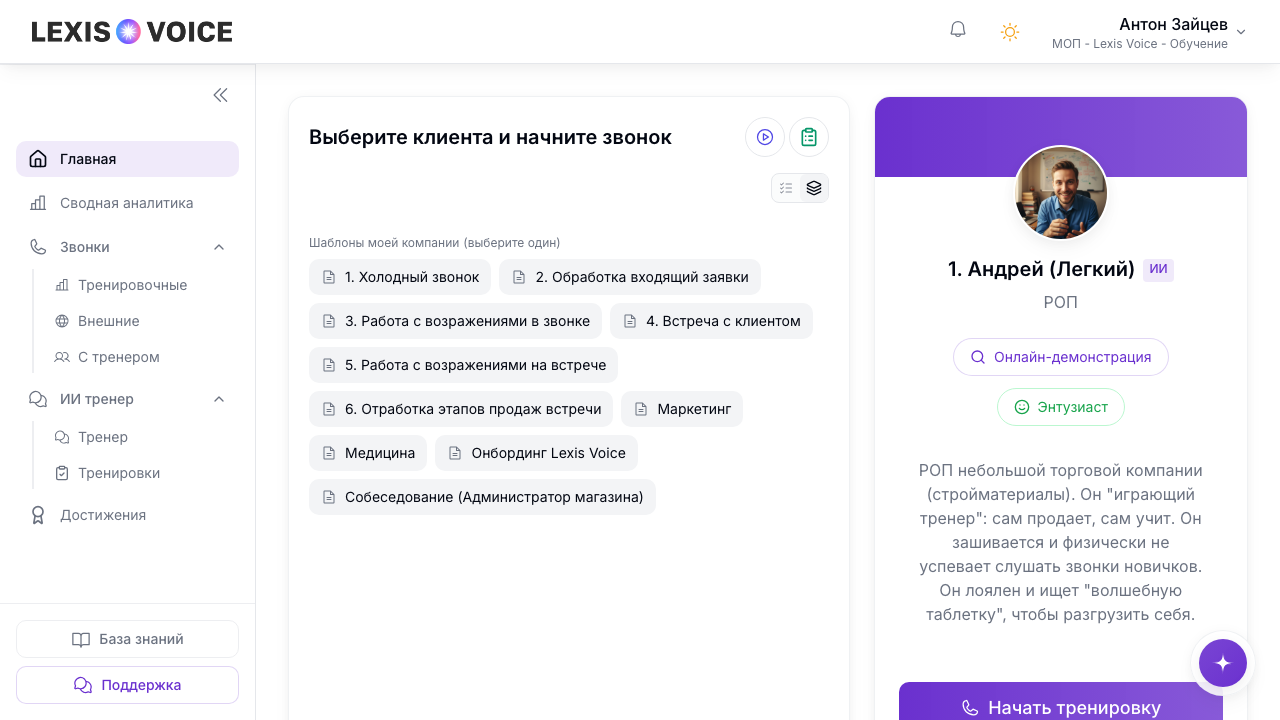Click the play circle icon button

coord(765,137)
